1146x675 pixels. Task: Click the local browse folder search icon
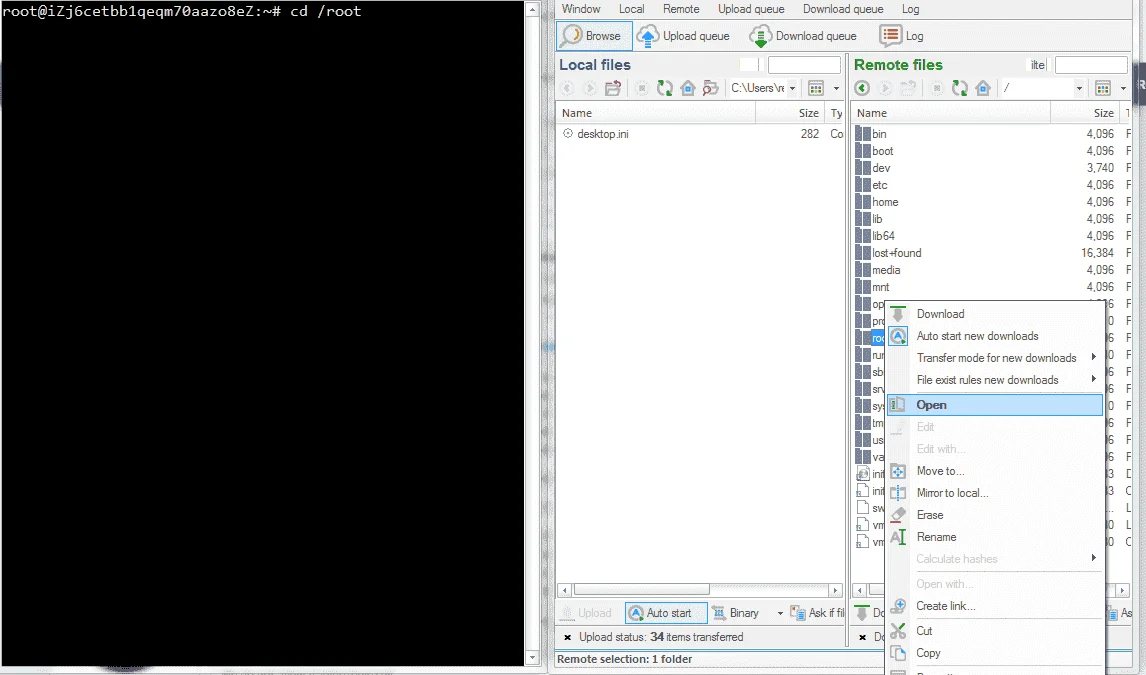coord(710,88)
